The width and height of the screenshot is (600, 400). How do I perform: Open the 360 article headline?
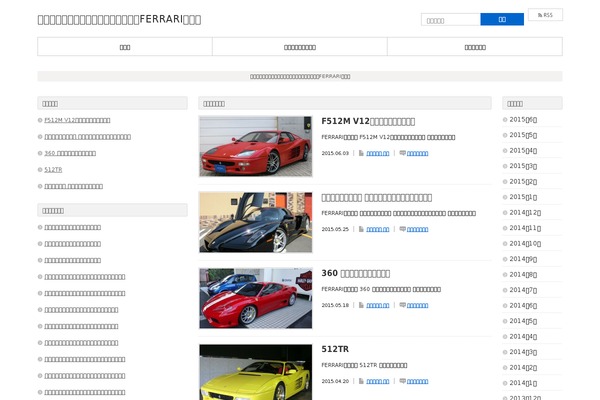(355, 273)
